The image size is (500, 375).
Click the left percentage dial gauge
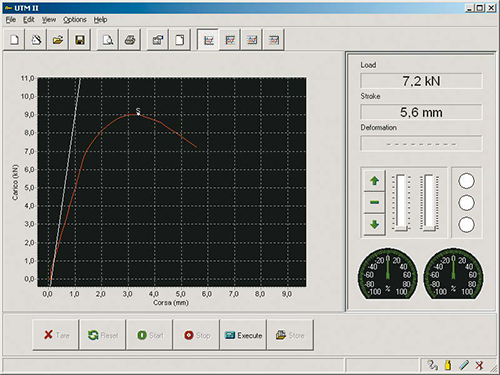click(x=388, y=273)
